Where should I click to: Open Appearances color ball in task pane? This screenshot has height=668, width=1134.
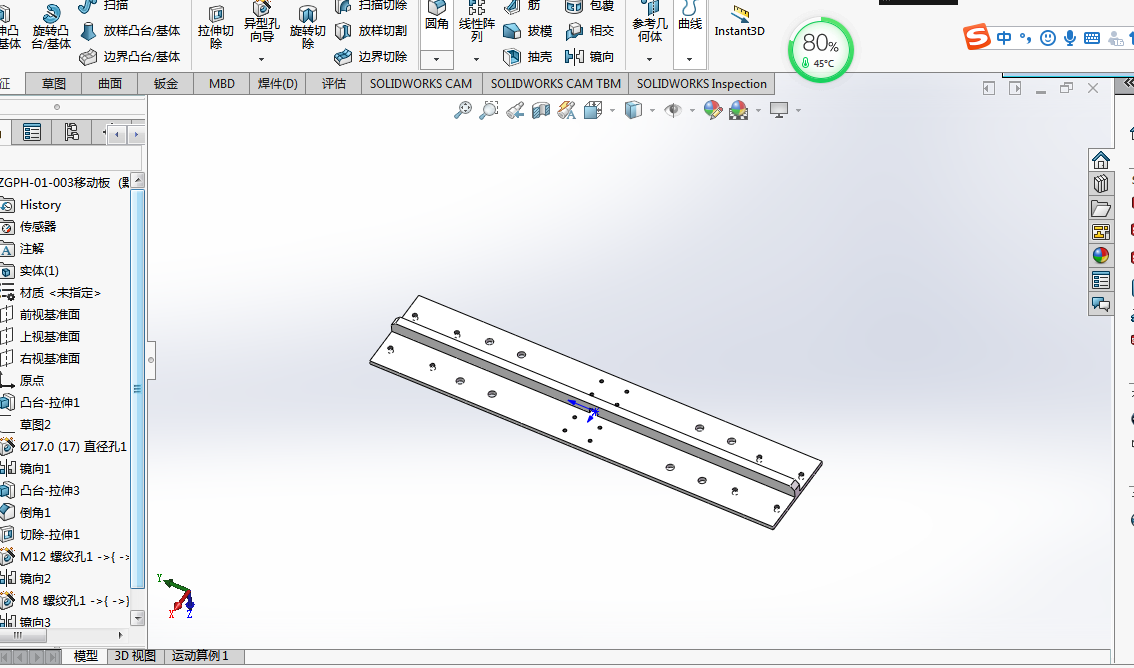pyautogui.click(x=1101, y=256)
